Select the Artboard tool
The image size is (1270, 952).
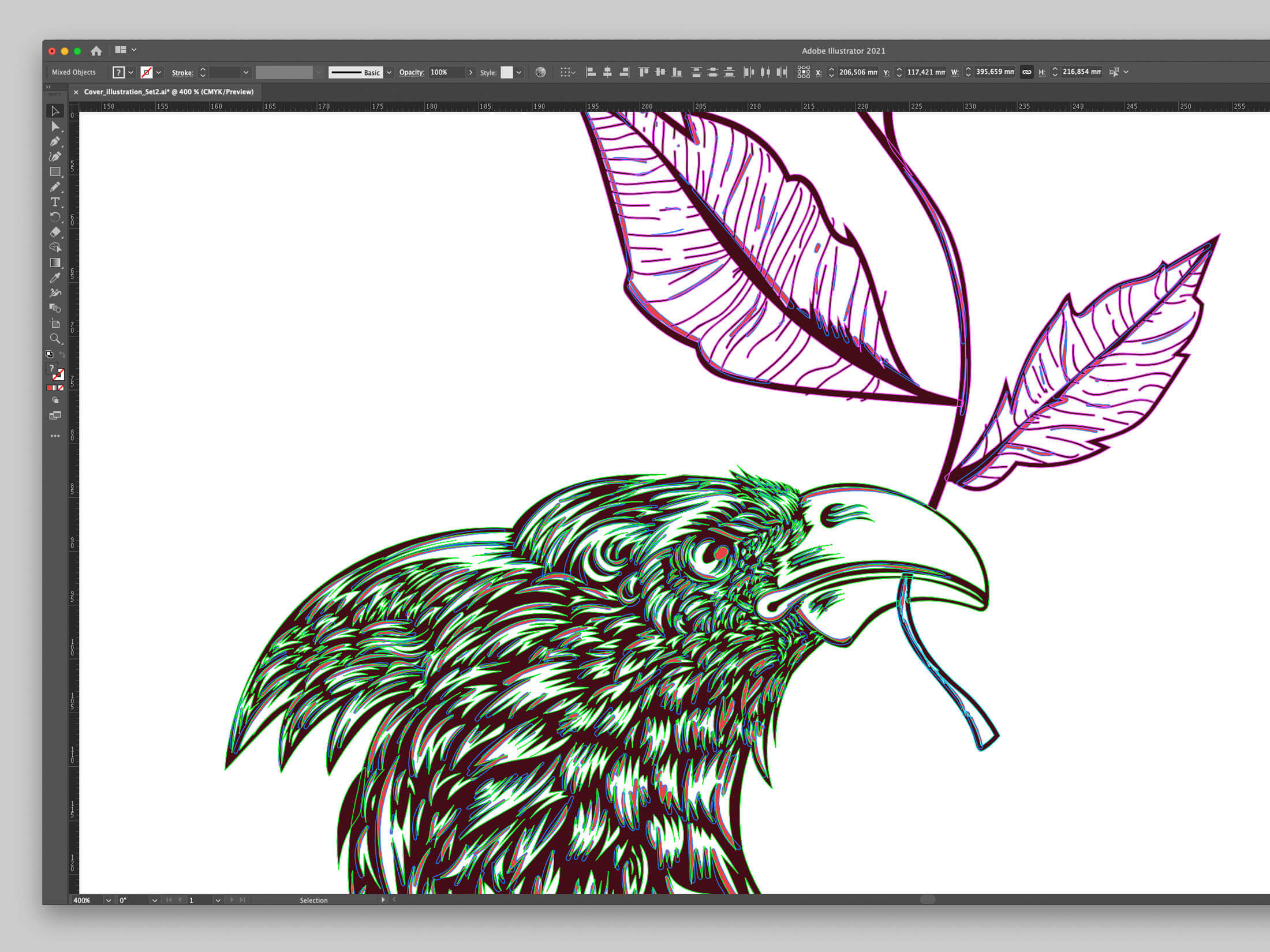[55, 323]
